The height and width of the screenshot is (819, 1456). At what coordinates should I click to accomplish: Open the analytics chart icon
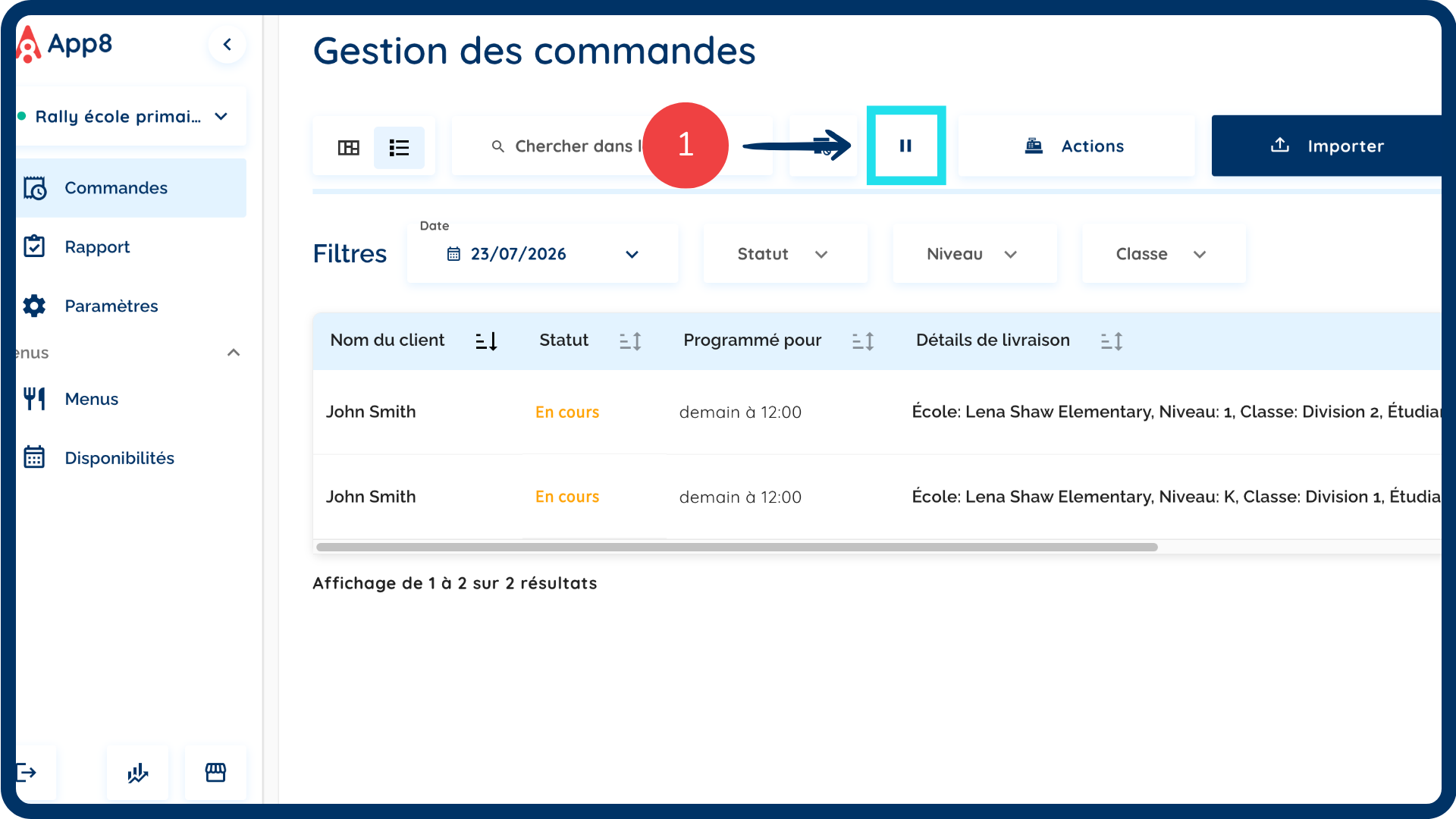click(138, 773)
